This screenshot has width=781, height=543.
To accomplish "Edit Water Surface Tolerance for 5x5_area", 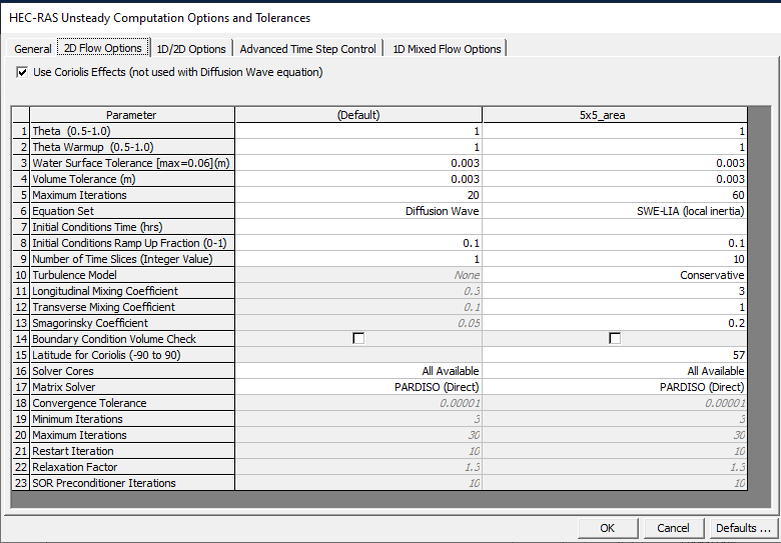I will point(615,163).
